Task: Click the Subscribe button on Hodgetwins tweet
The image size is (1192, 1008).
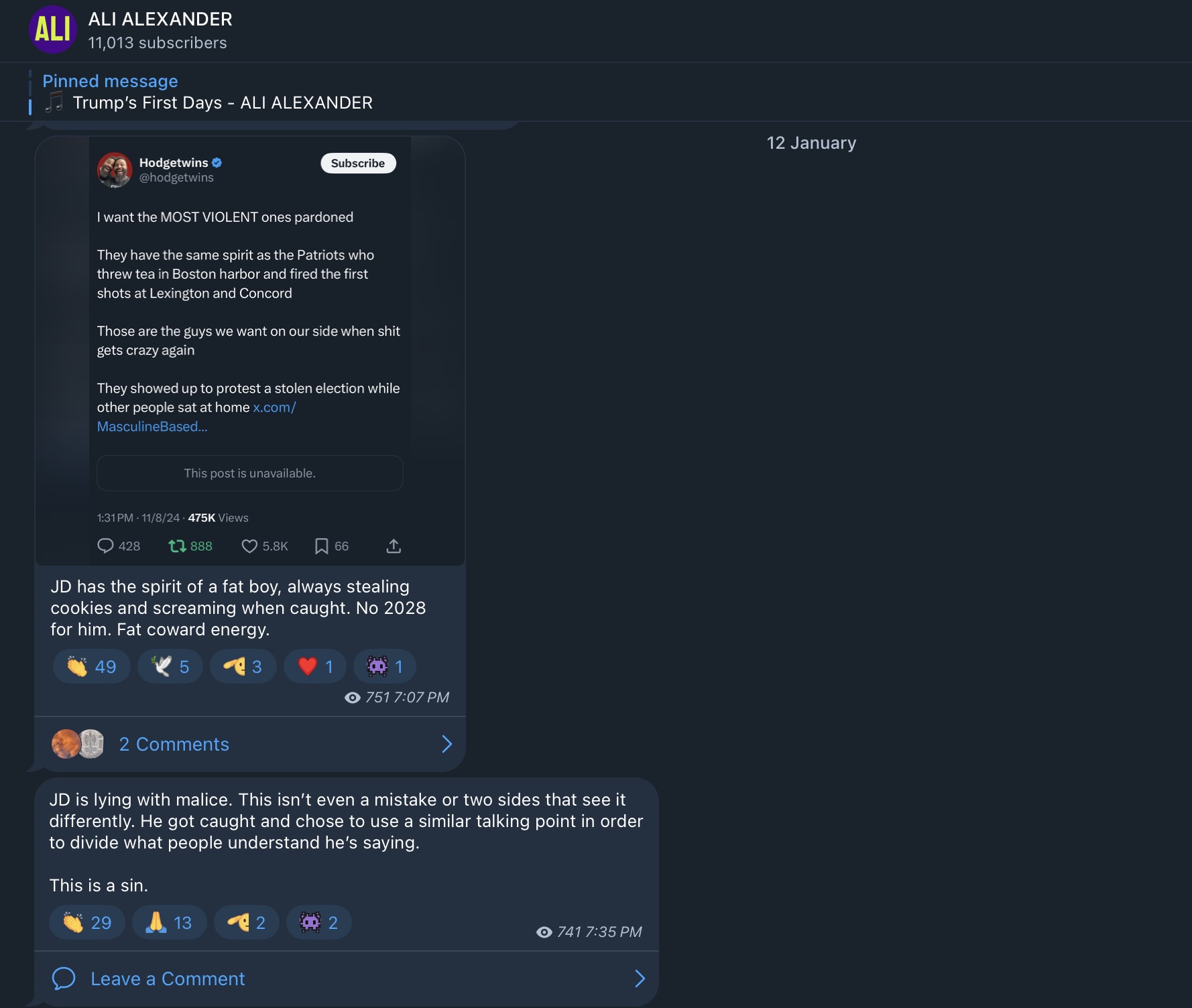Action: (x=358, y=163)
